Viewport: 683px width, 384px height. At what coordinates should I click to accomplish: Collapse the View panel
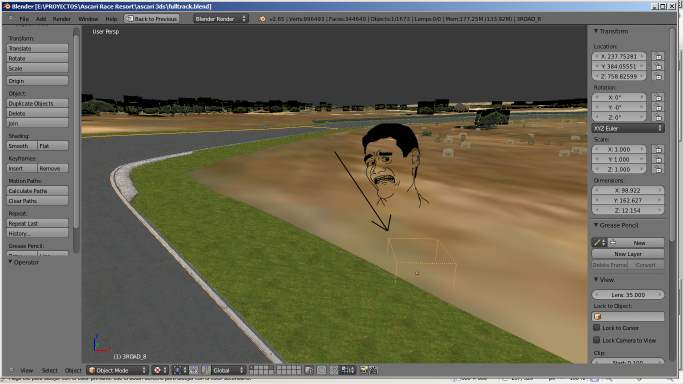click(595, 280)
